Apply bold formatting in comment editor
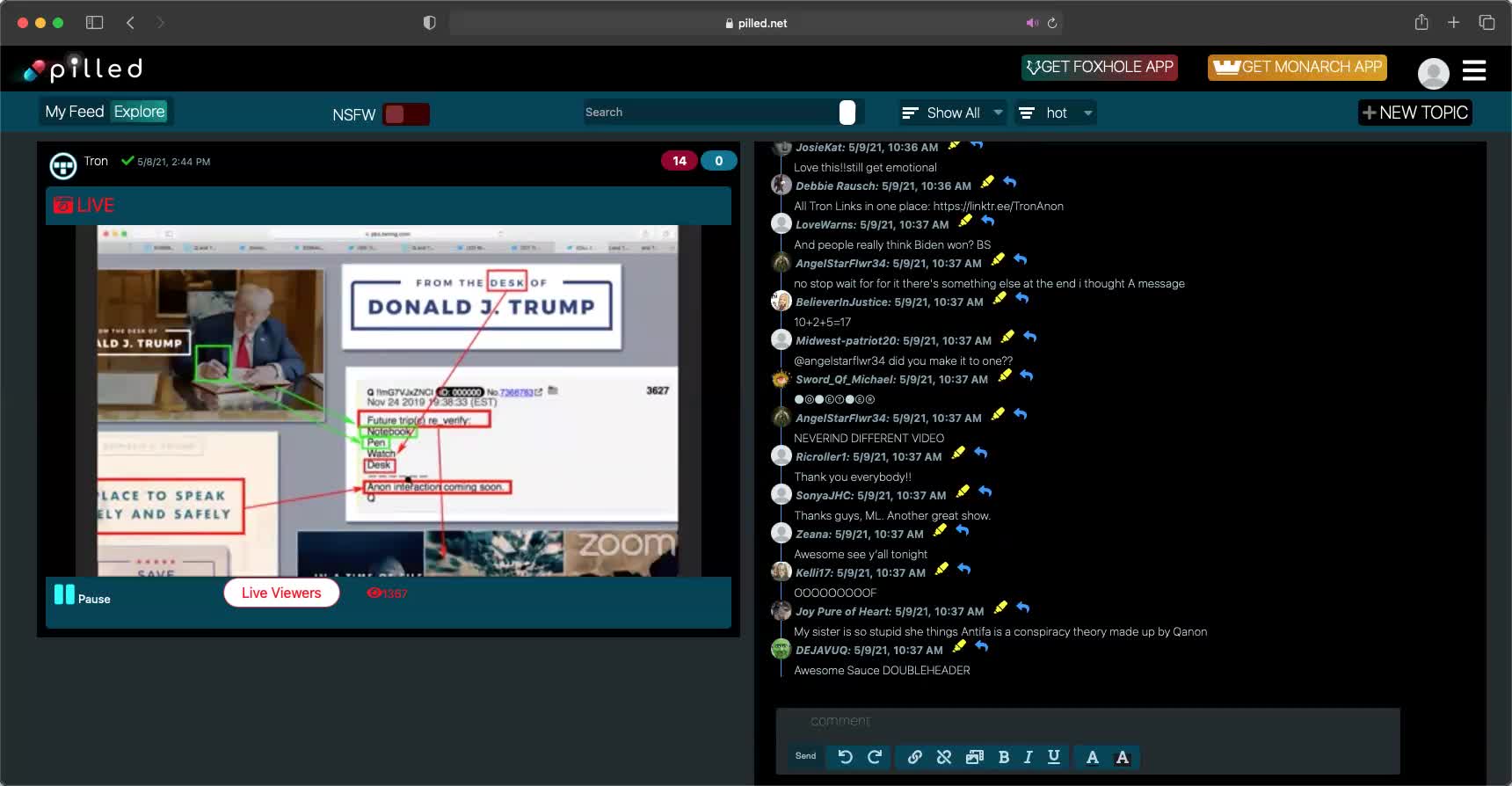Image resolution: width=1512 pixels, height=786 pixels. pyautogui.click(x=1004, y=757)
